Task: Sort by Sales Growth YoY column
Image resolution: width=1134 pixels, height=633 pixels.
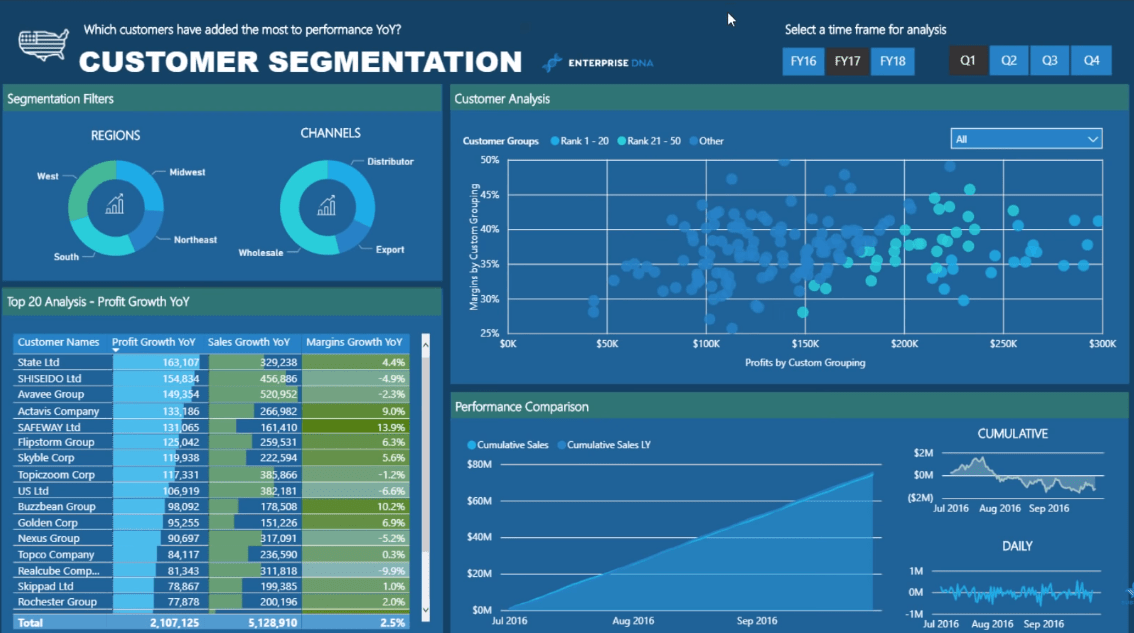Action: coord(248,342)
